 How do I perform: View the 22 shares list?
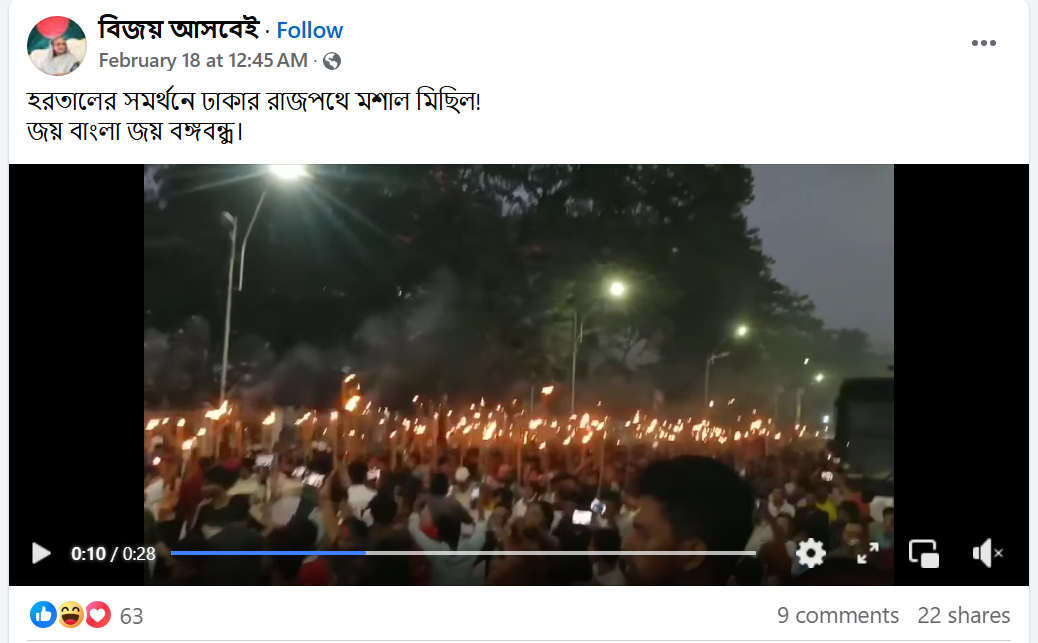pyautogui.click(x=964, y=615)
